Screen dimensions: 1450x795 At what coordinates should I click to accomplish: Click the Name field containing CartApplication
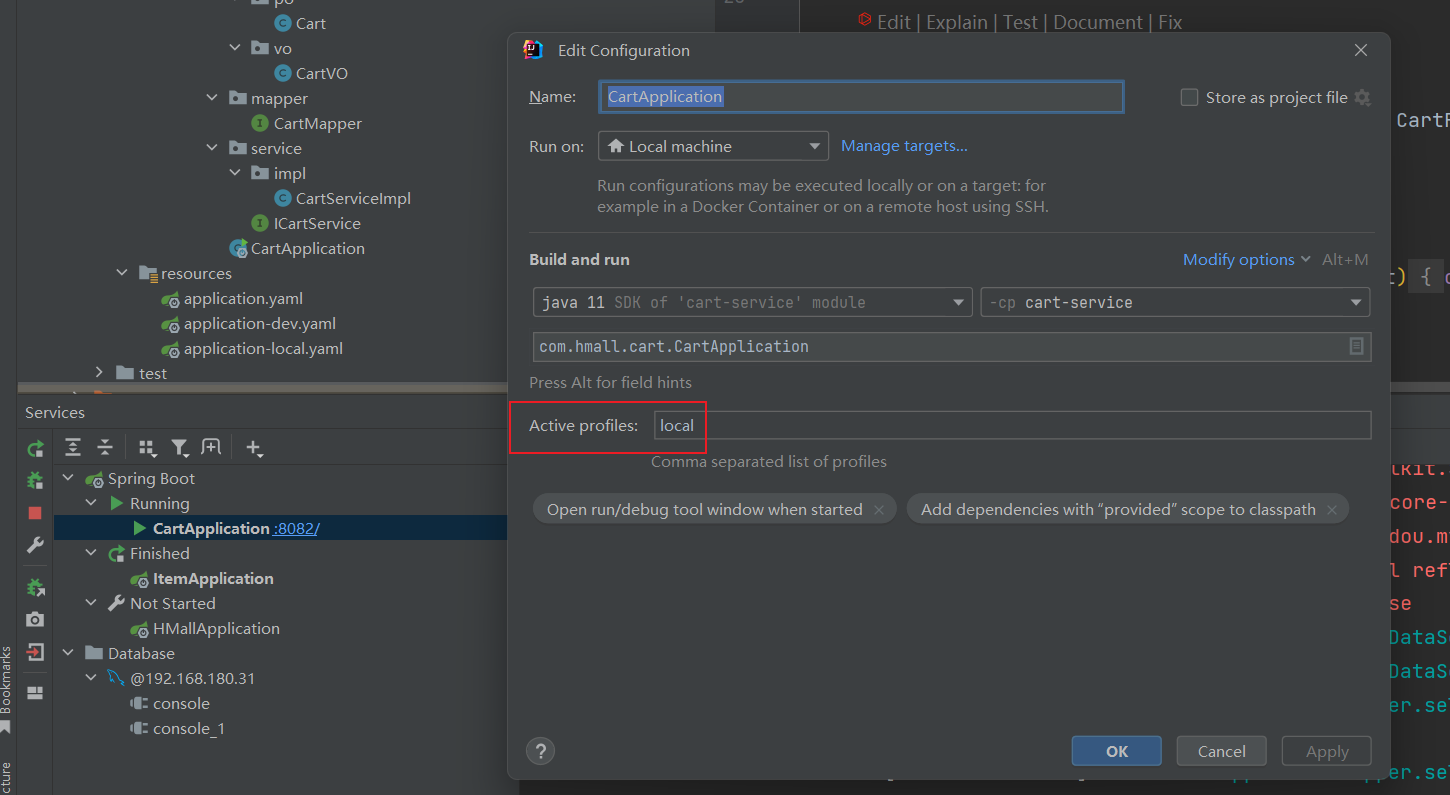point(861,97)
